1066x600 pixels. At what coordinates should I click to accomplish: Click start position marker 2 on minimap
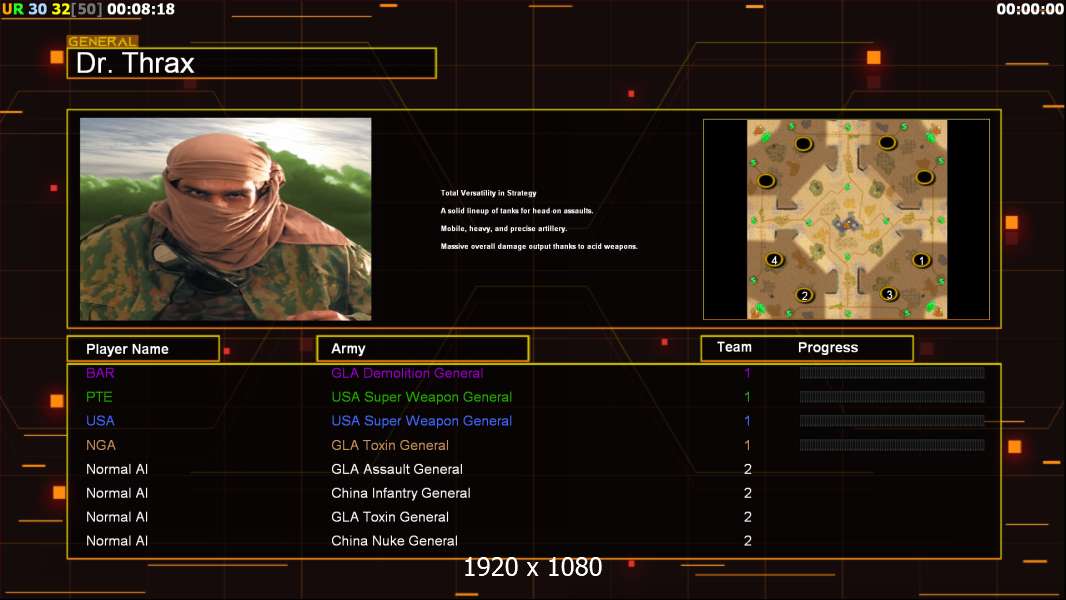[803, 295]
